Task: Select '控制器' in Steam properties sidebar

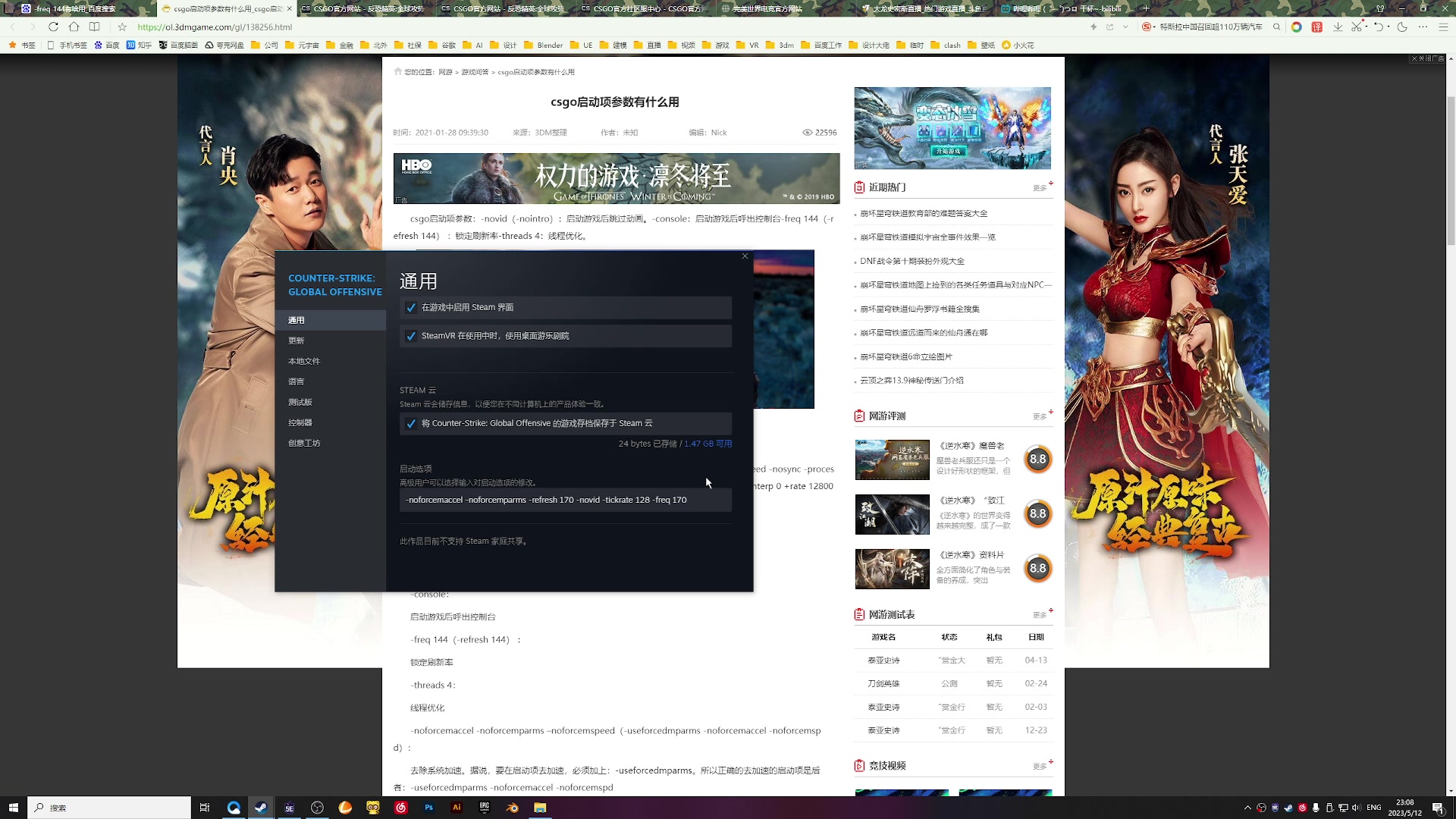Action: click(330, 422)
